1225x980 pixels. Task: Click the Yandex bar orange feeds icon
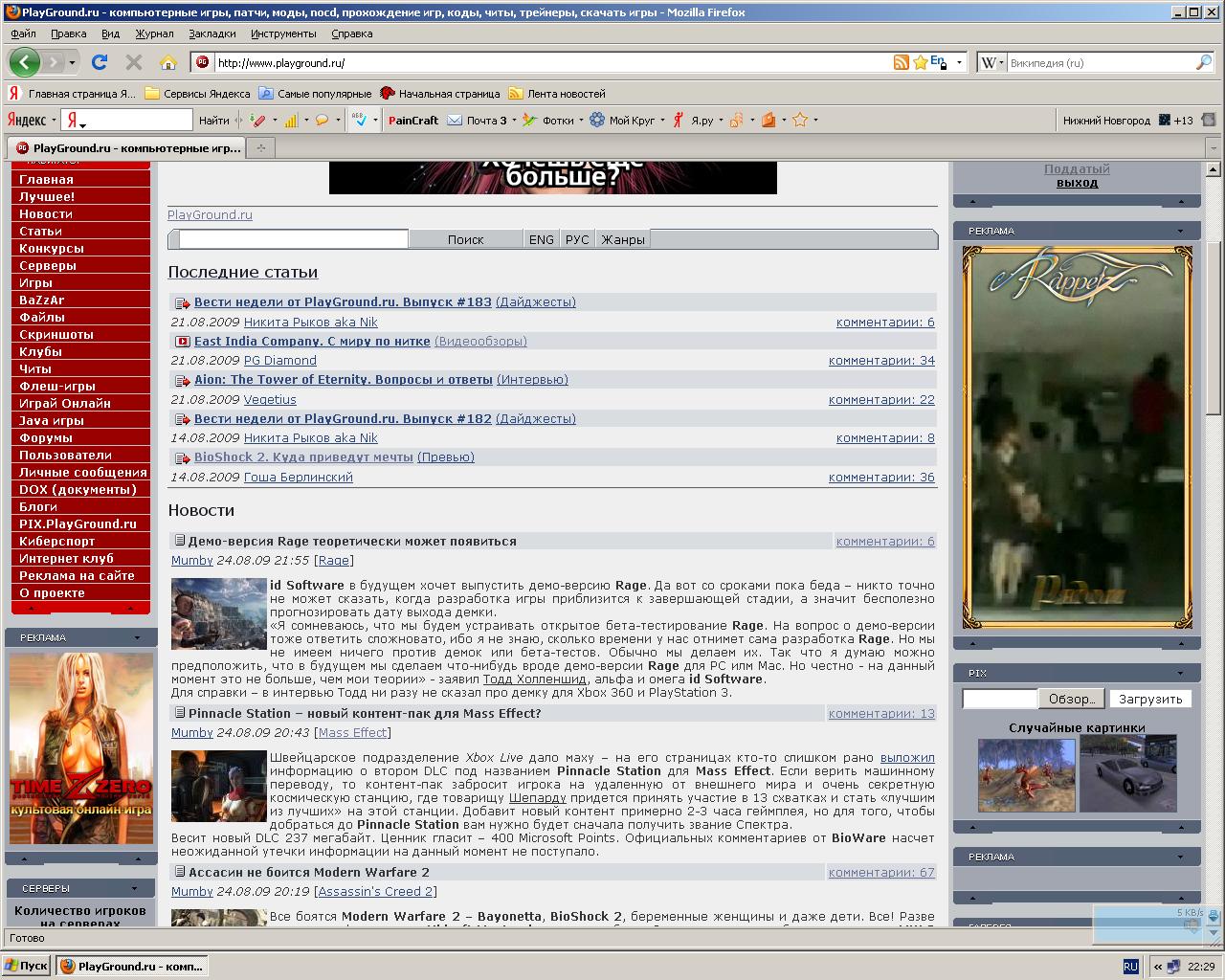pos(736,120)
